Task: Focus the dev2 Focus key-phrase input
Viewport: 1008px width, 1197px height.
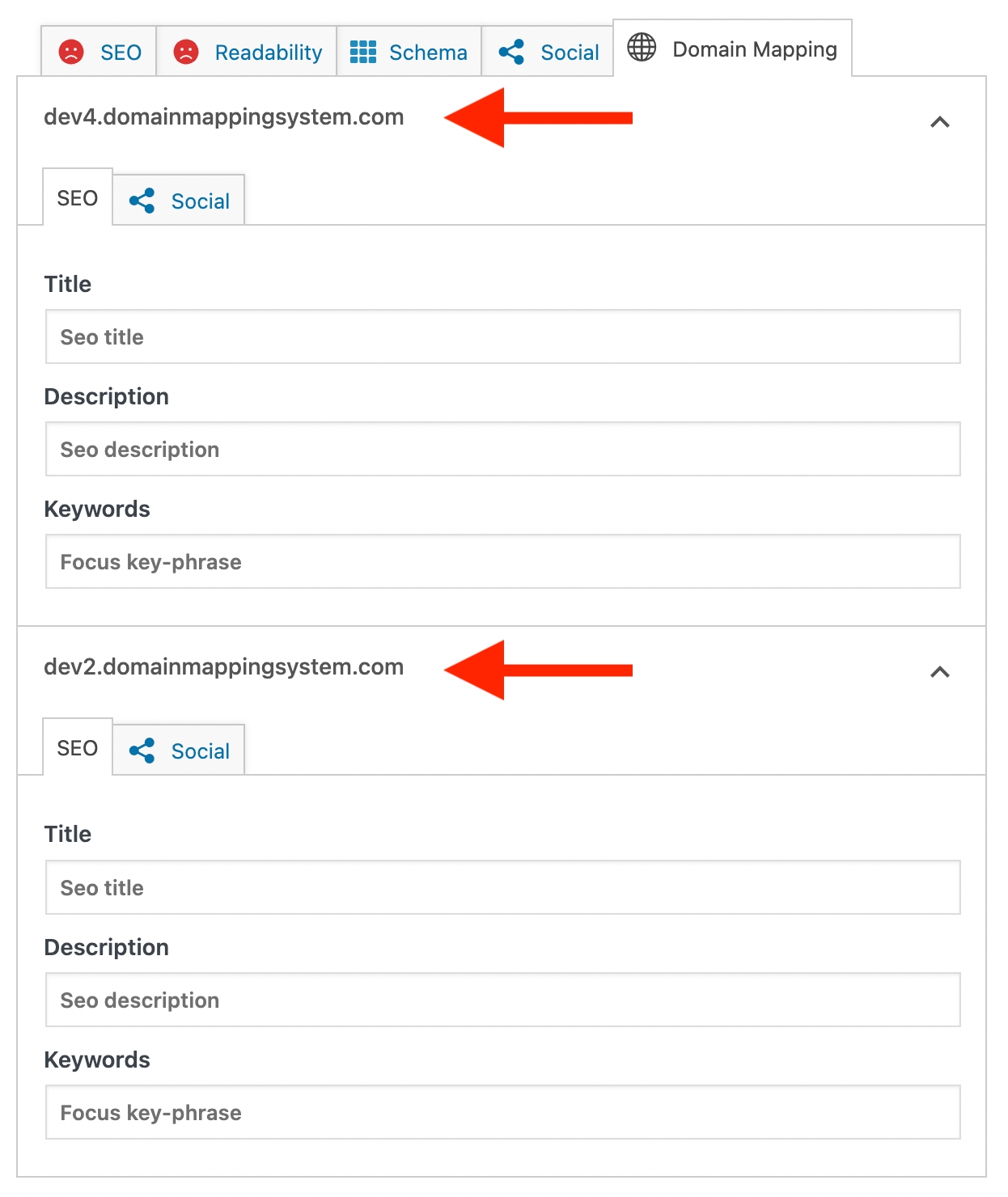Action: (x=502, y=1113)
